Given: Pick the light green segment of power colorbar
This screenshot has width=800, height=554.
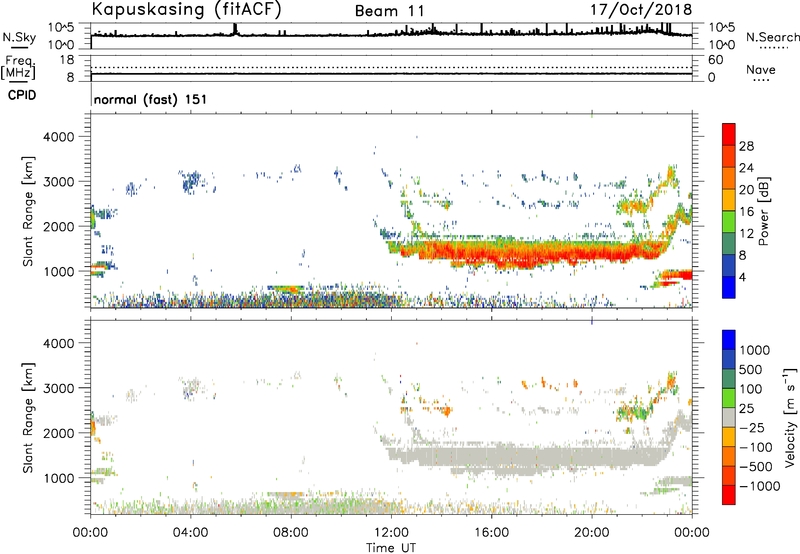Looking at the screenshot, I should 729,222.
